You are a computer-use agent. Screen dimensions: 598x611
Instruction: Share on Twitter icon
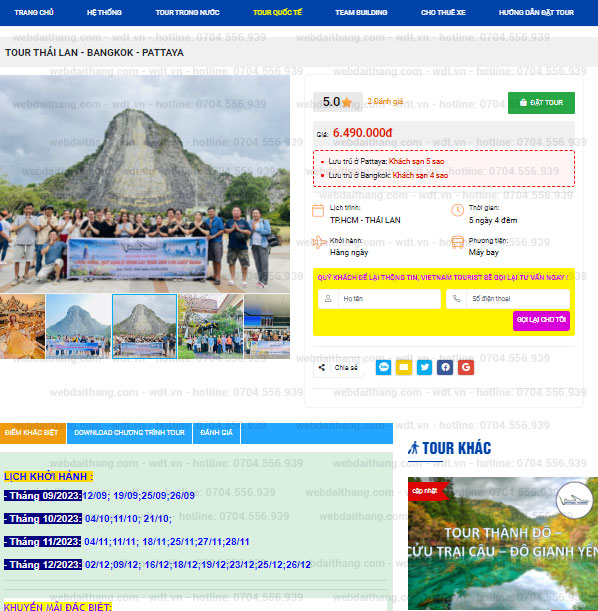click(424, 367)
